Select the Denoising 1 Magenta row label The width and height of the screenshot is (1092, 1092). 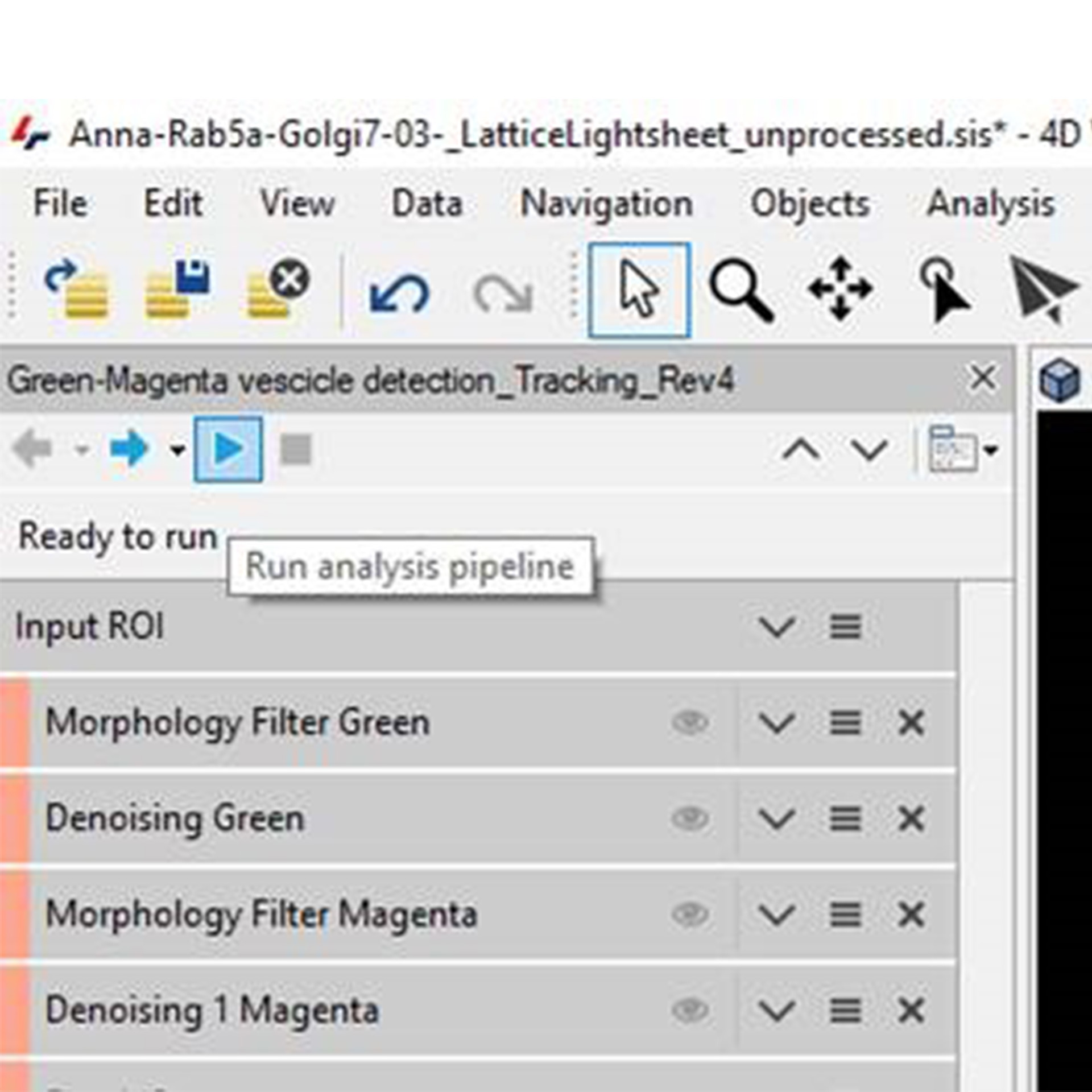tap(212, 1011)
